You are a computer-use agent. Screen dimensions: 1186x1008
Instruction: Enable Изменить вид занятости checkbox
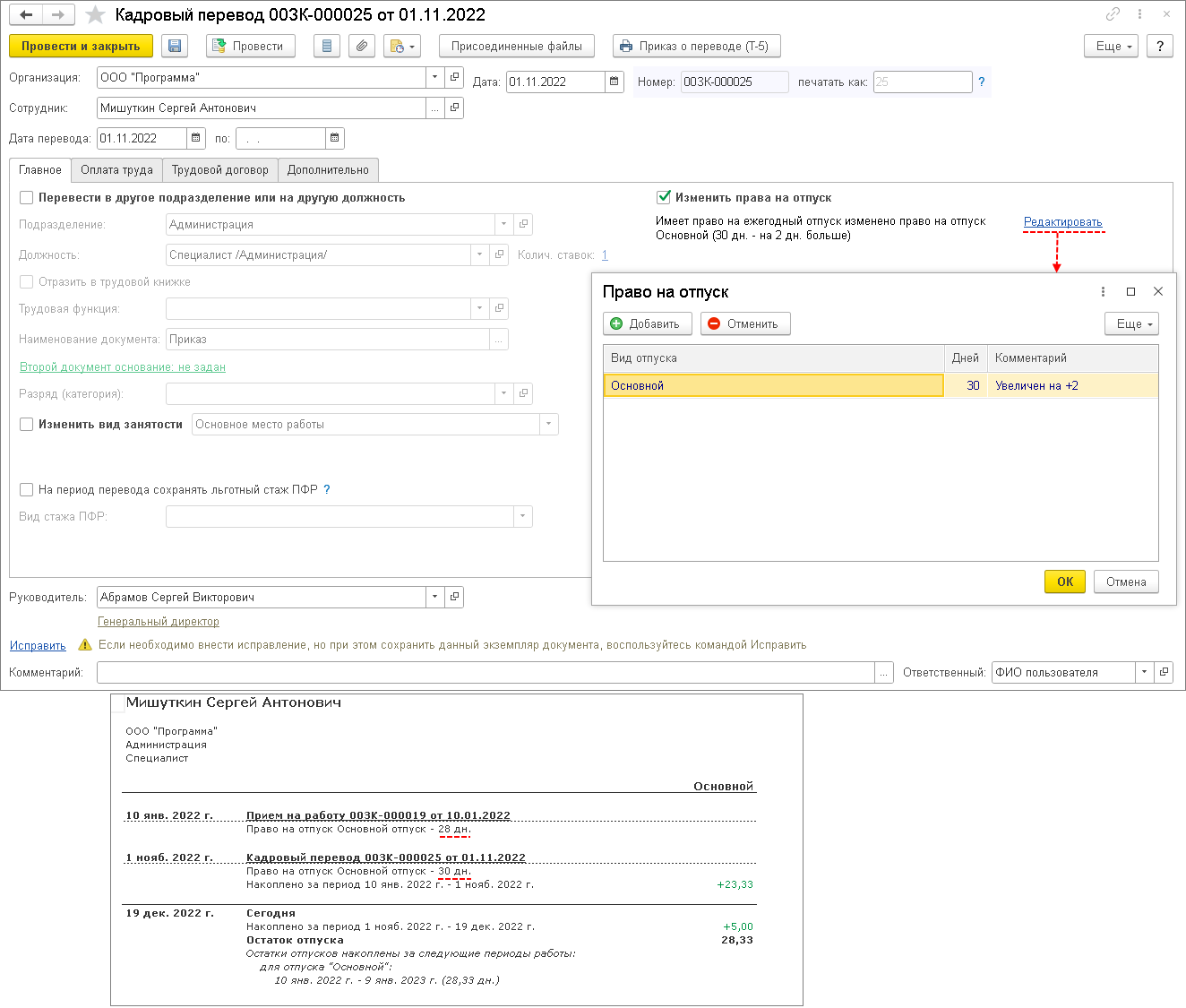pyautogui.click(x=26, y=424)
